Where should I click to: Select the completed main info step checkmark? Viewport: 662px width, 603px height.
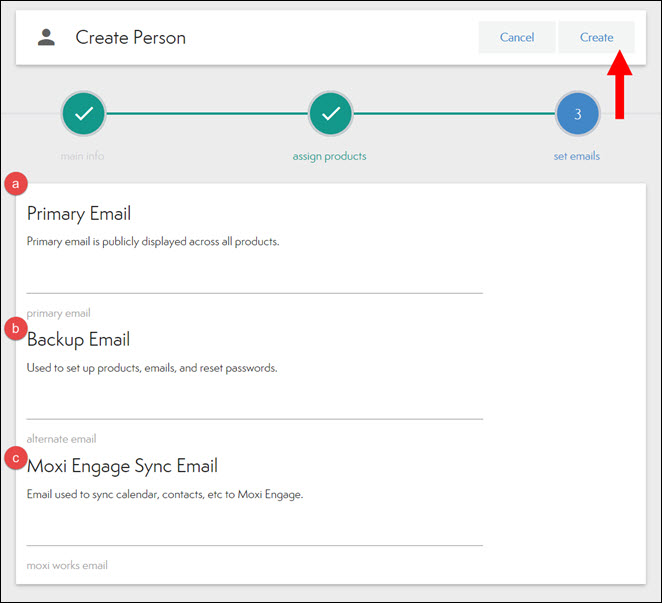tap(83, 114)
